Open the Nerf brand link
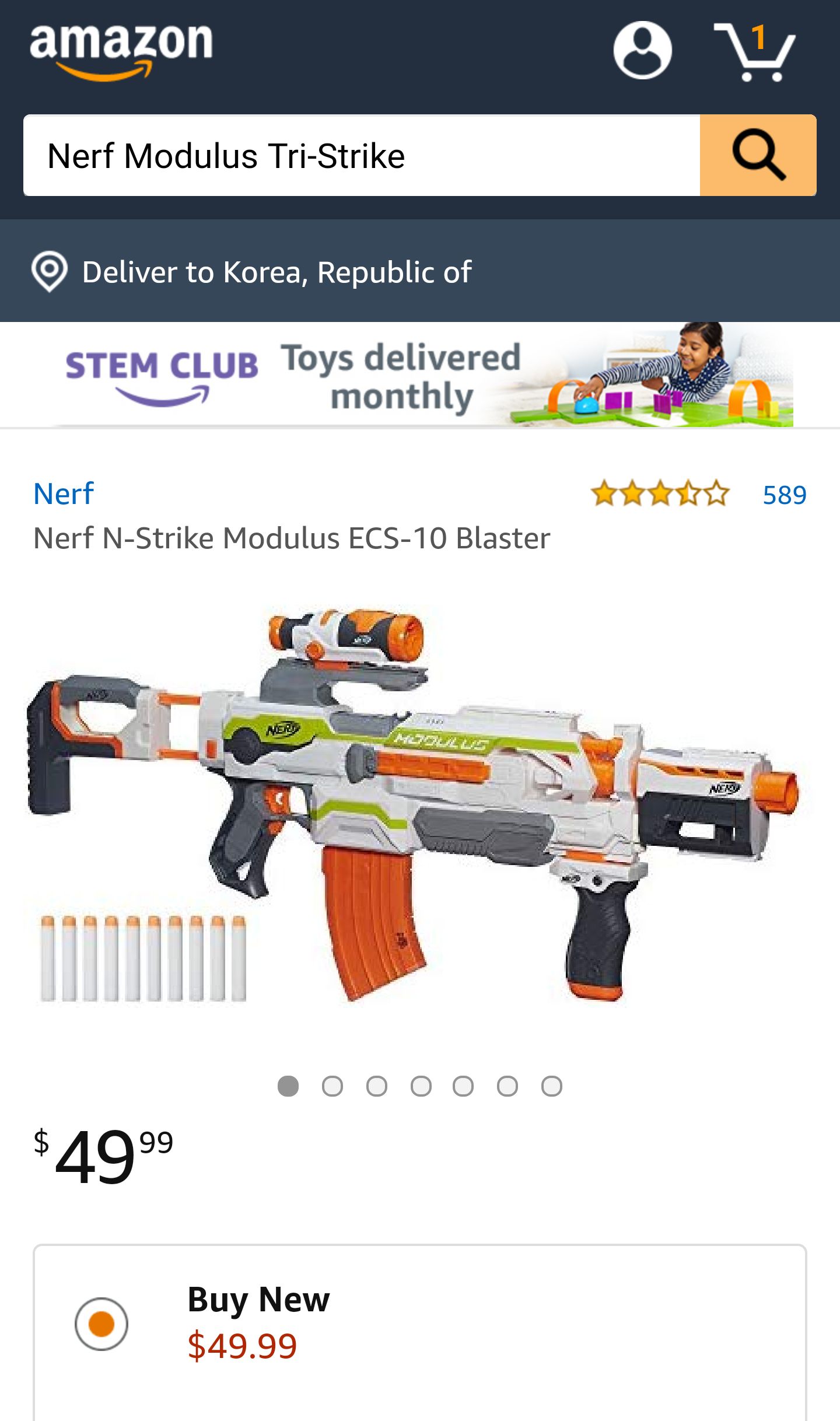Viewport: 840px width, 1421px height. click(x=64, y=494)
